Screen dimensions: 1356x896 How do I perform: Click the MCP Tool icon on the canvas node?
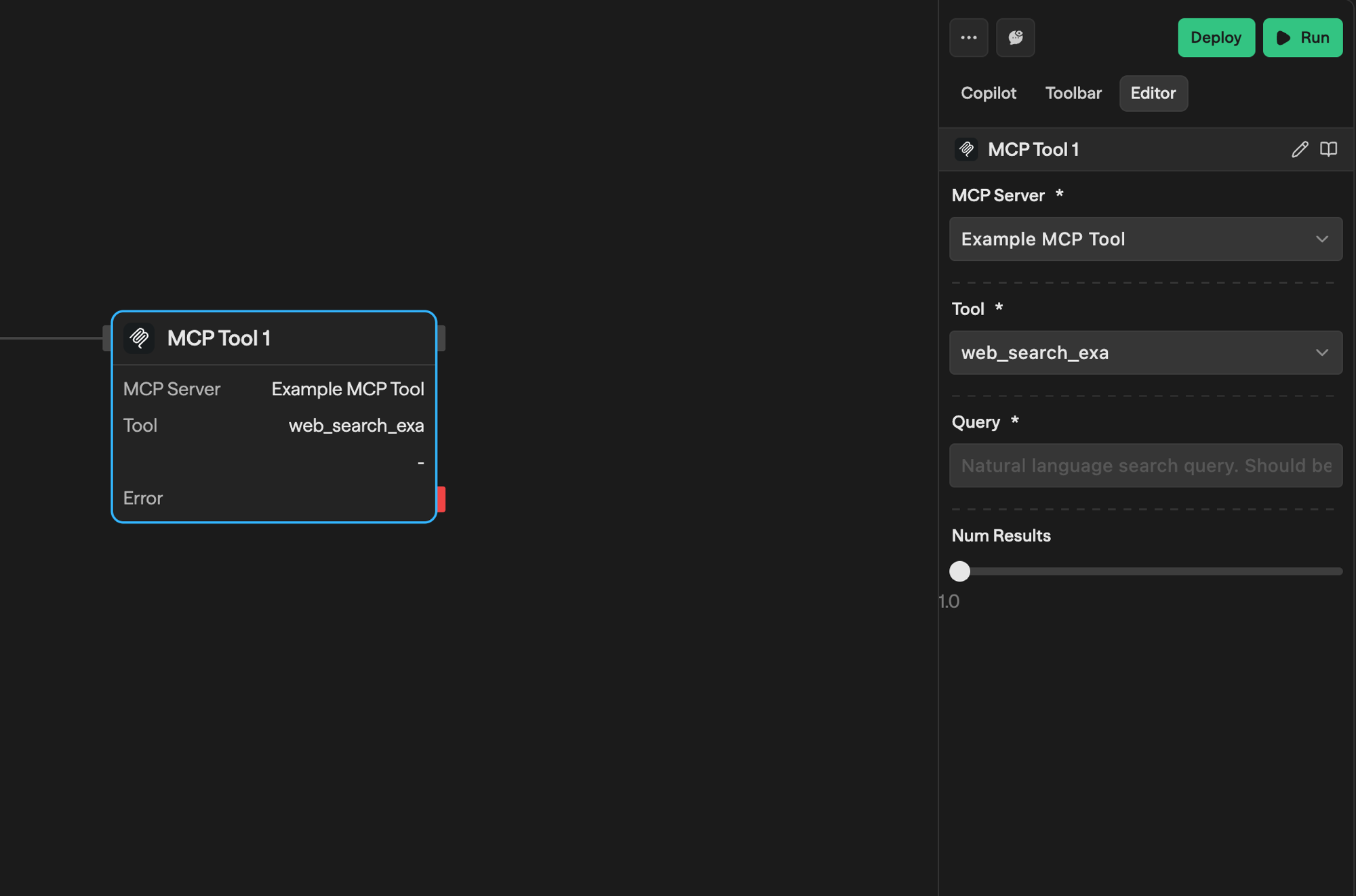point(139,338)
